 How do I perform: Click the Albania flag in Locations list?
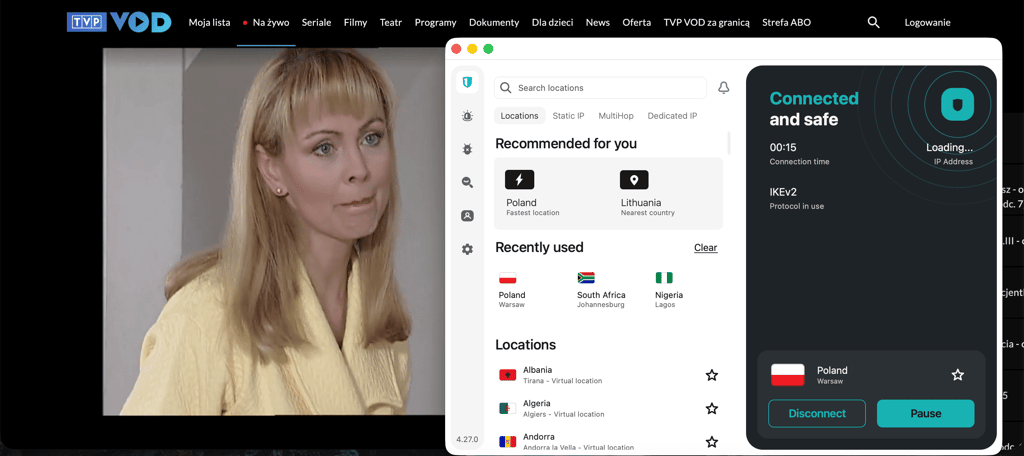507,375
